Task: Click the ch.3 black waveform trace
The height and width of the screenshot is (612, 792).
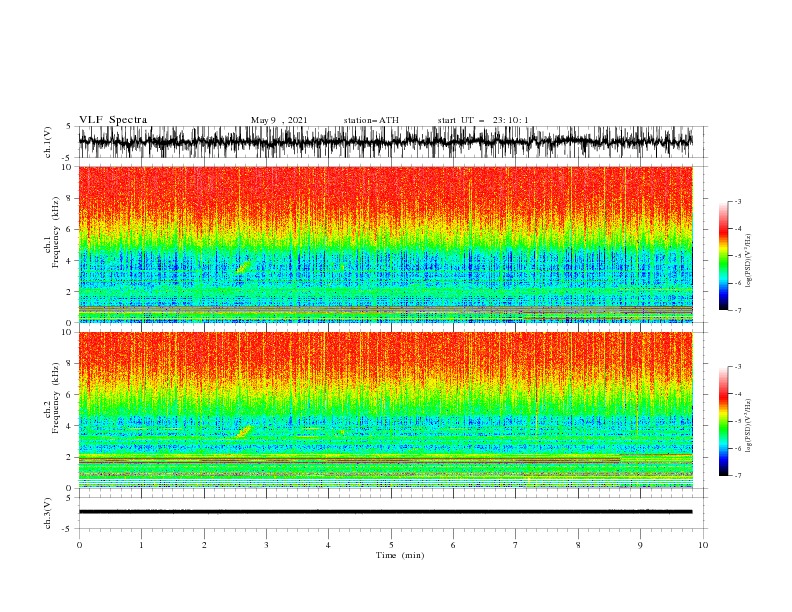Action: (x=385, y=512)
